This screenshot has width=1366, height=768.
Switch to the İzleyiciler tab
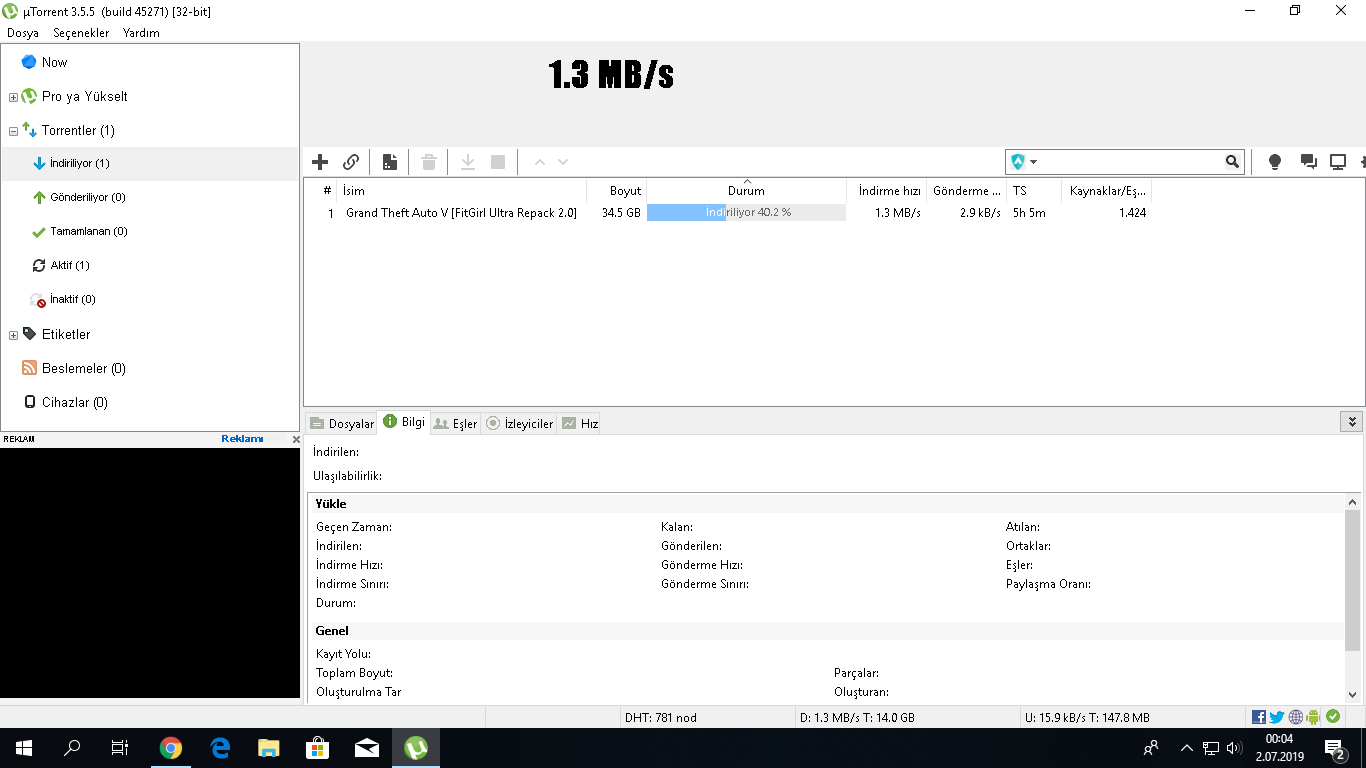[519, 423]
